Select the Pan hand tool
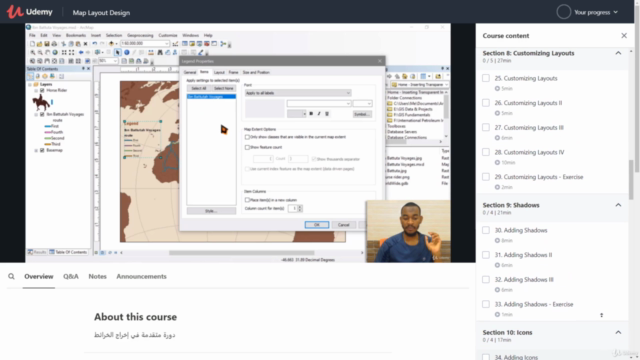Image resolution: width=640 pixels, height=360 pixels. point(47,53)
